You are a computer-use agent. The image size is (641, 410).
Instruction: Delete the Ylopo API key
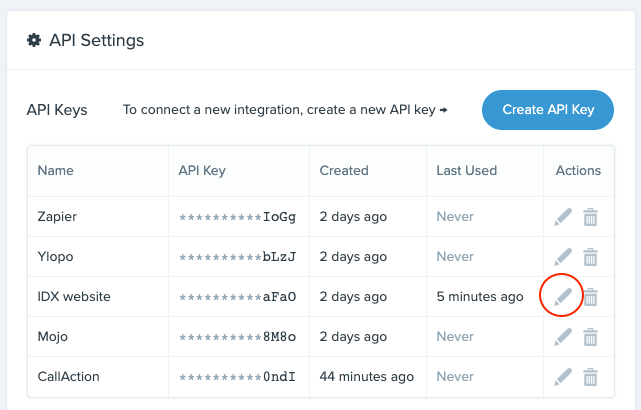coord(590,257)
